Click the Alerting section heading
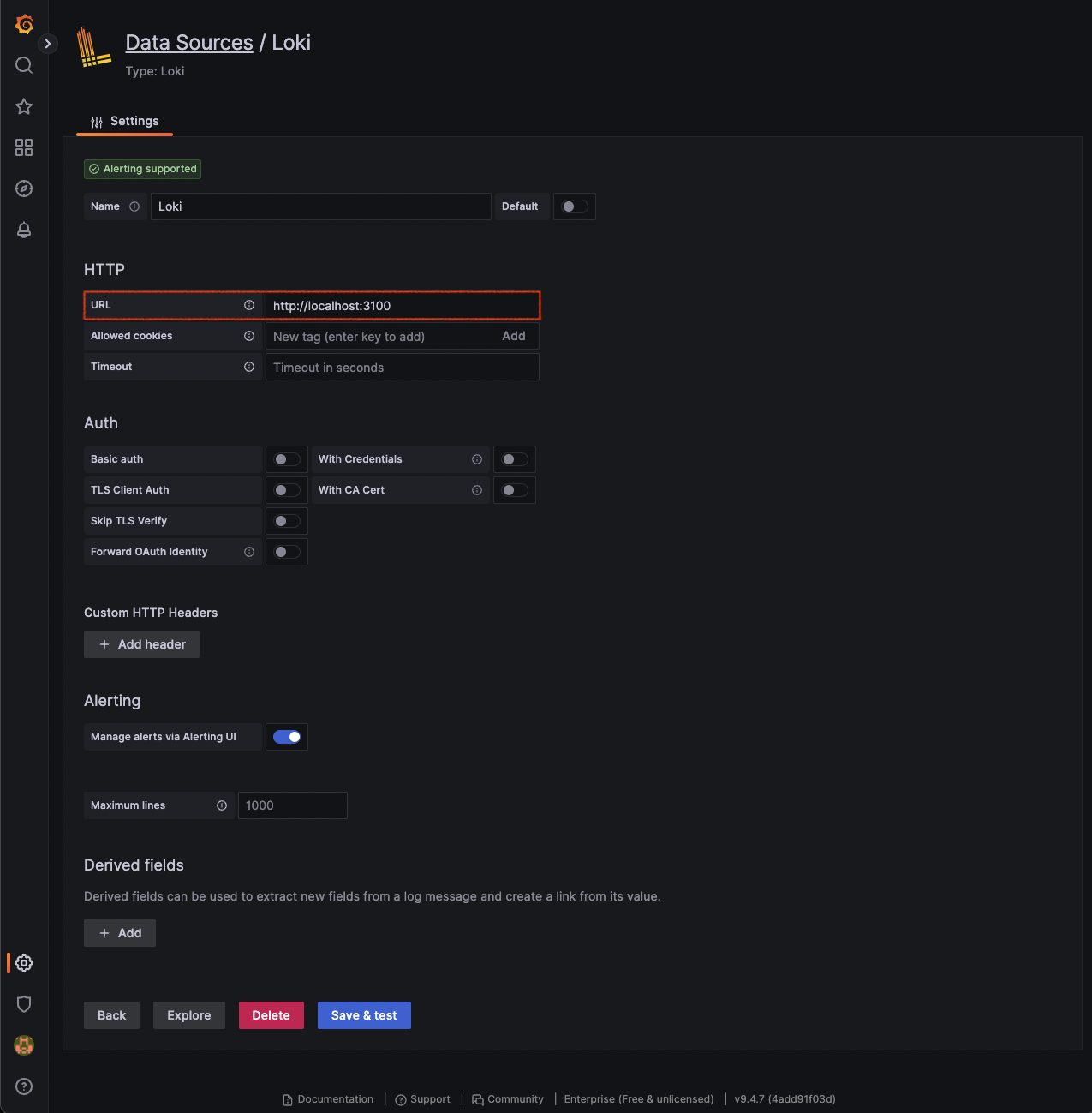Image resolution: width=1092 pixels, height=1113 pixels. pyautogui.click(x=112, y=701)
